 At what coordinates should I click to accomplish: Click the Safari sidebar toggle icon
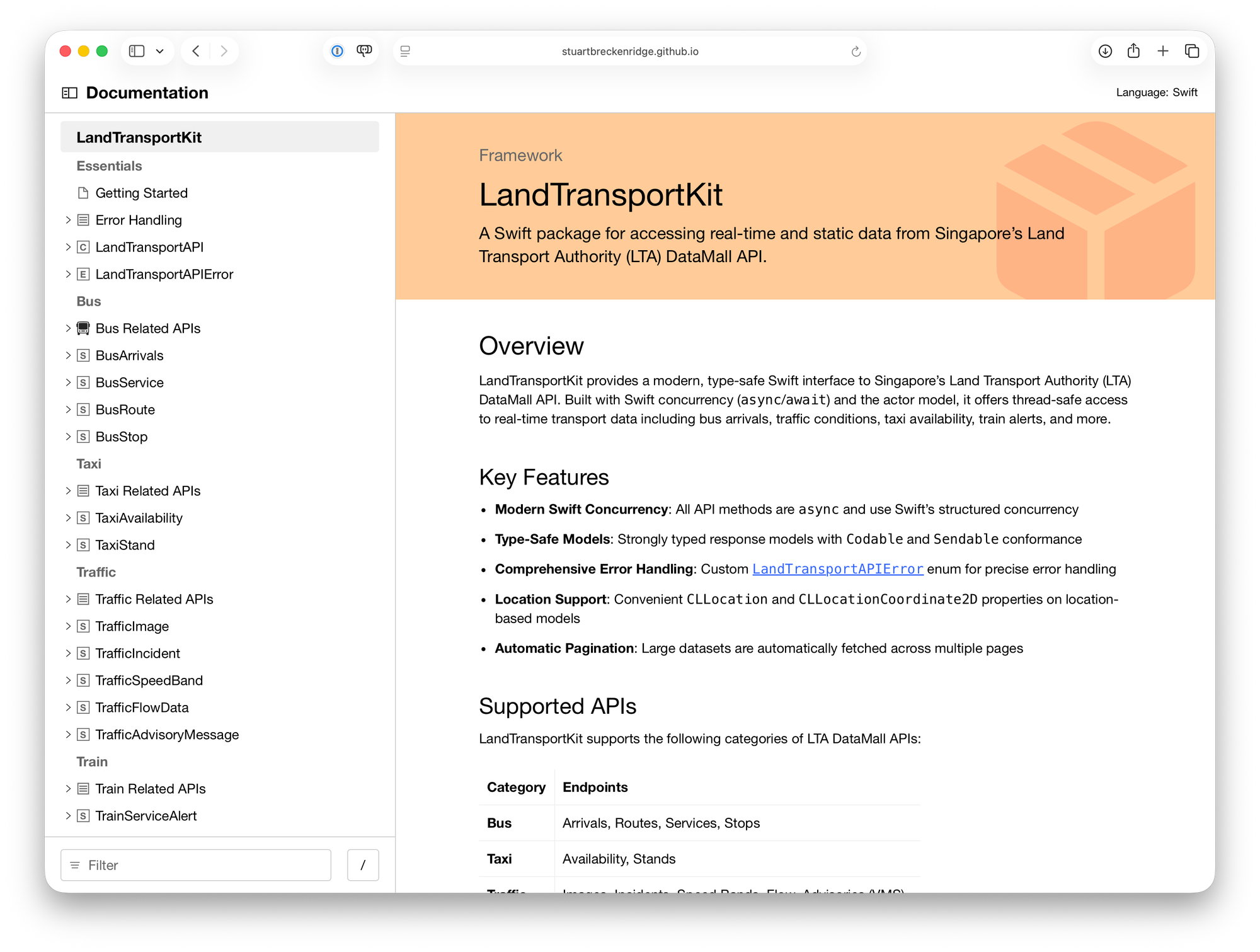pos(137,51)
